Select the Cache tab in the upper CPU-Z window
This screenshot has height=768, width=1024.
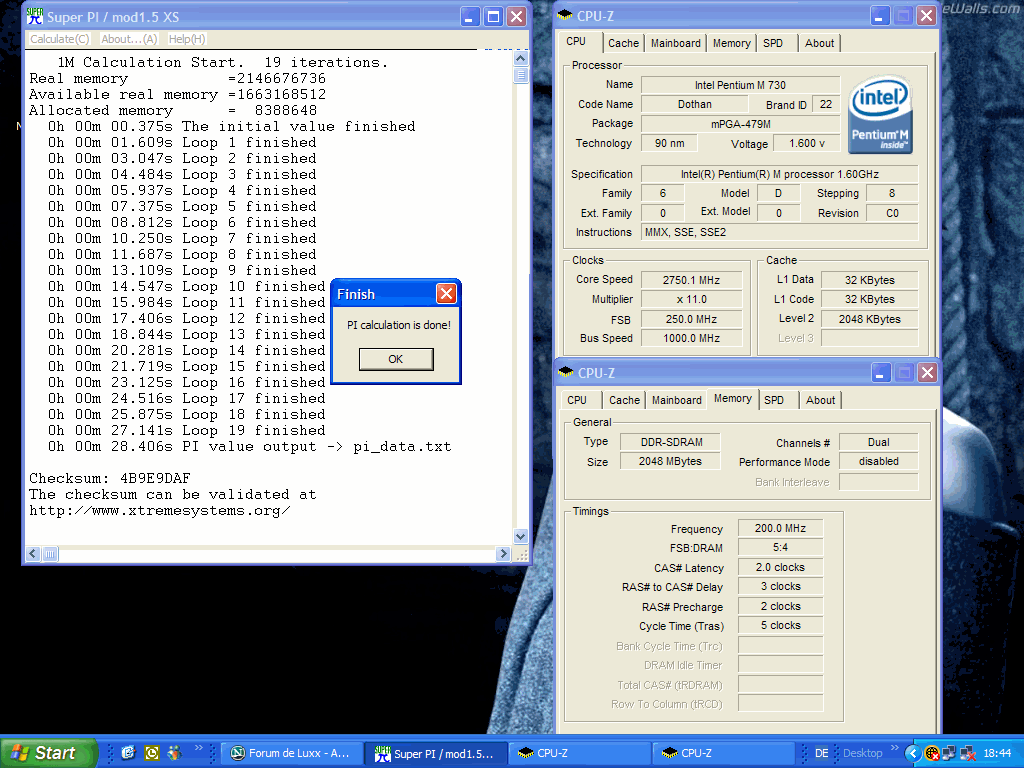click(x=623, y=43)
